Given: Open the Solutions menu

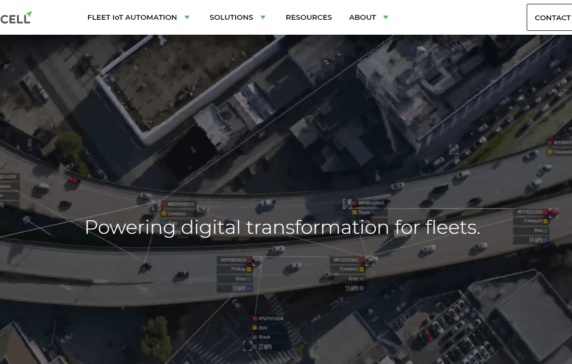Looking at the screenshot, I should click(x=231, y=18).
